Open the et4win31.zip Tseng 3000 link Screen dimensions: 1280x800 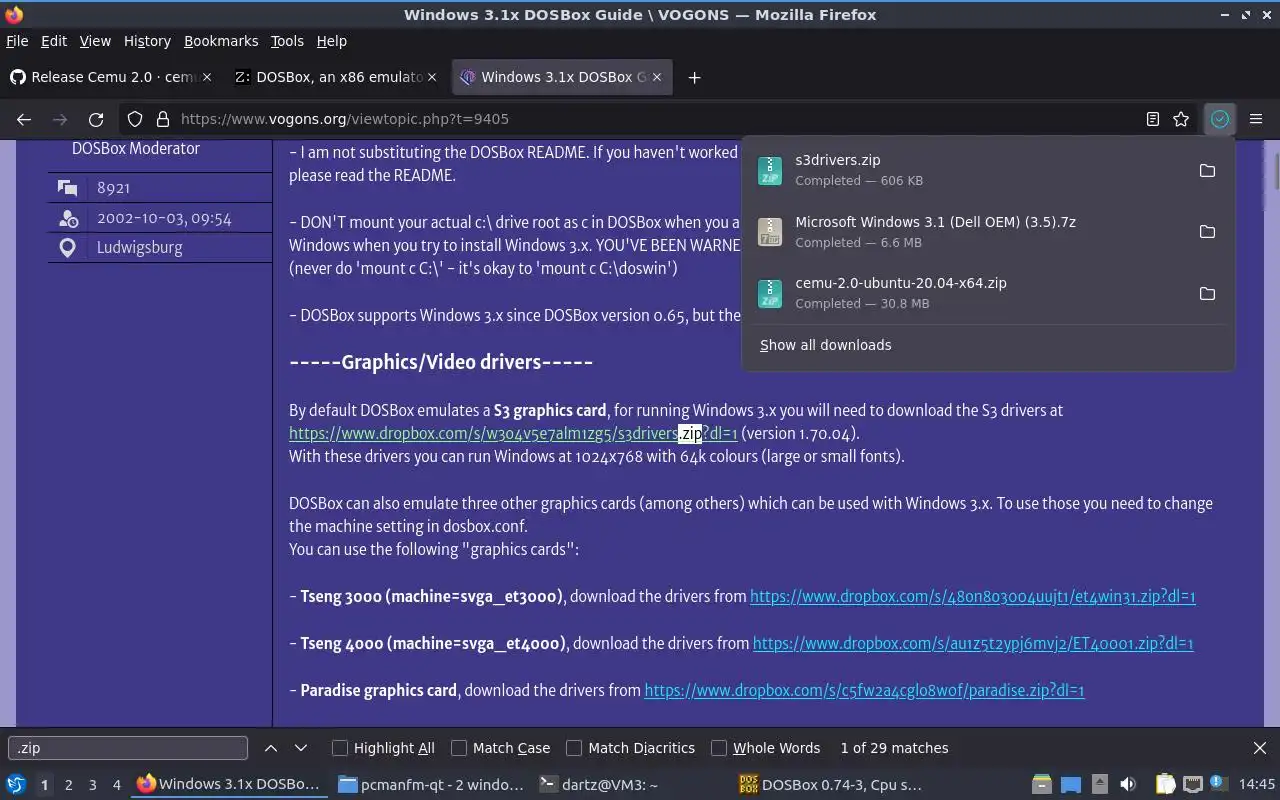(972, 596)
